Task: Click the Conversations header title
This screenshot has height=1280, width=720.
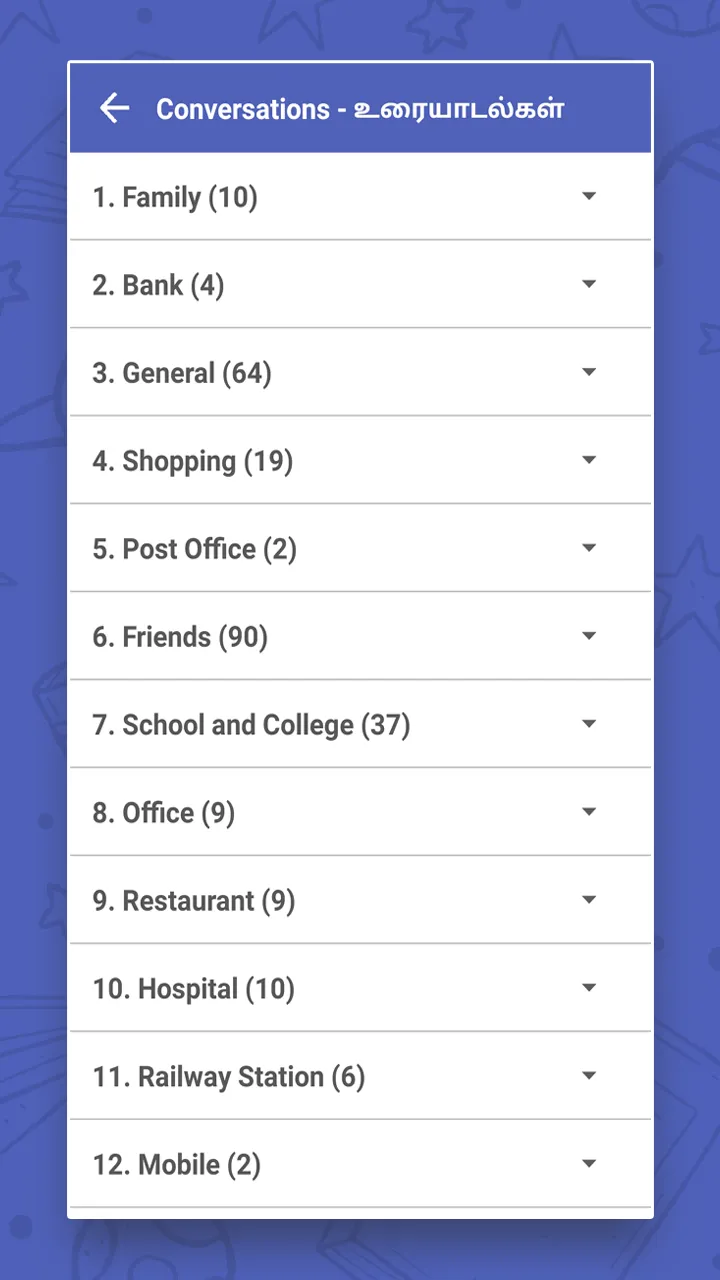Action: pos(360,109)
